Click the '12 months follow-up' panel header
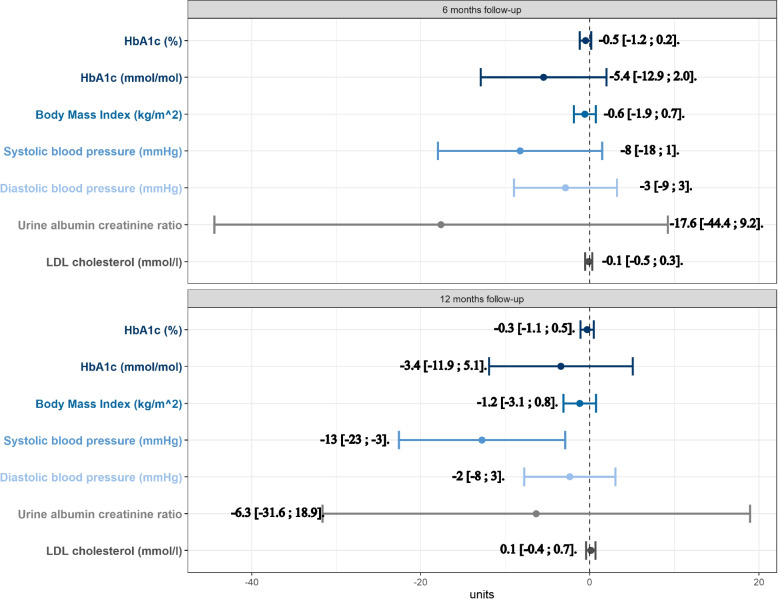The image size is (778, 599). pos(482,299)
